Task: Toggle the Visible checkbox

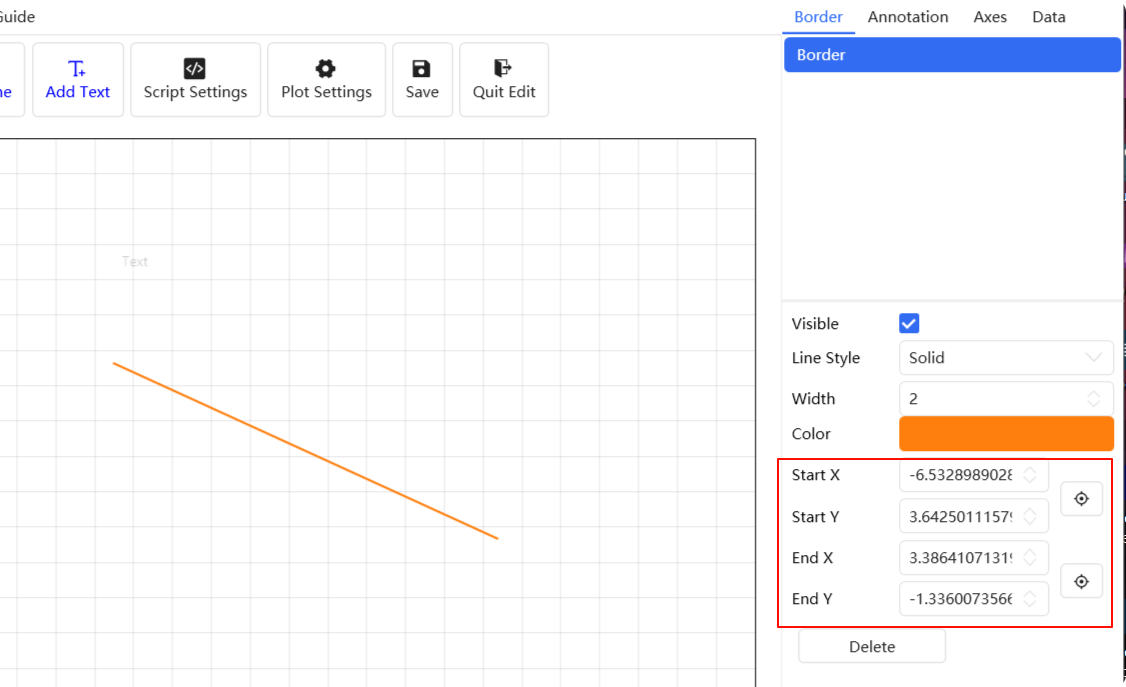Action: tap(909, 323)
